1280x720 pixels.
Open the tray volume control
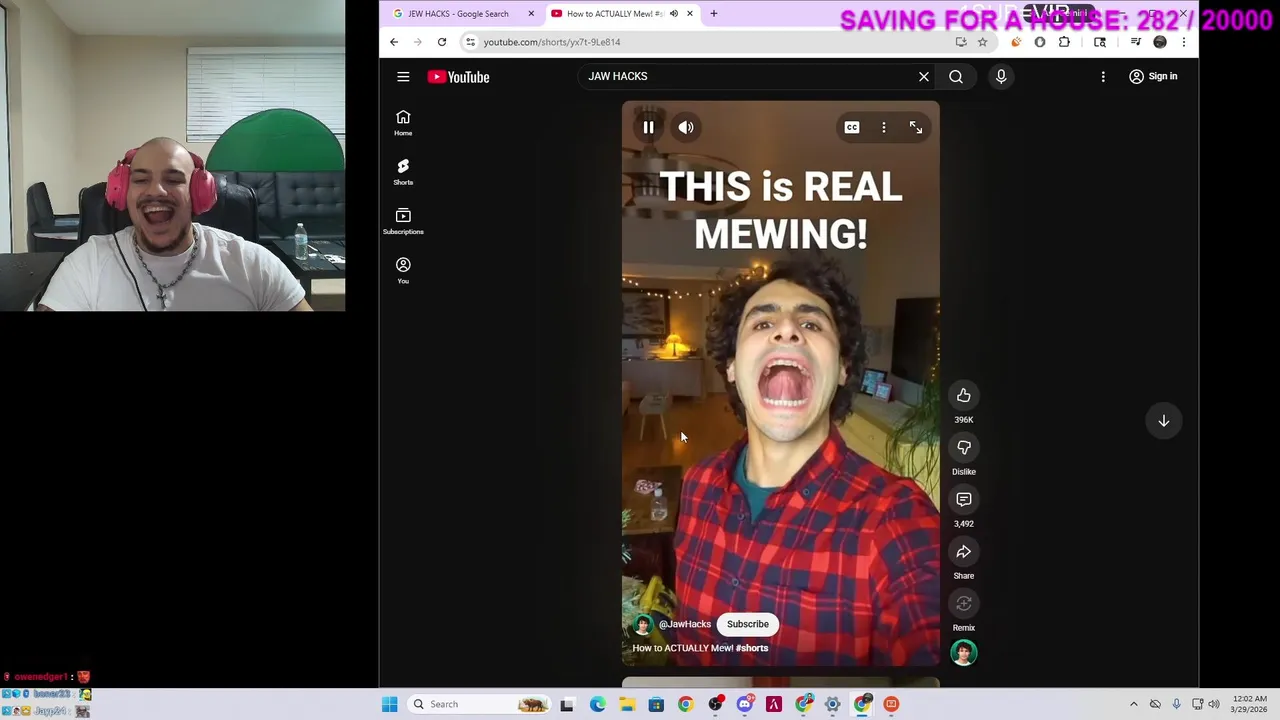click(x=1214, y=704)
